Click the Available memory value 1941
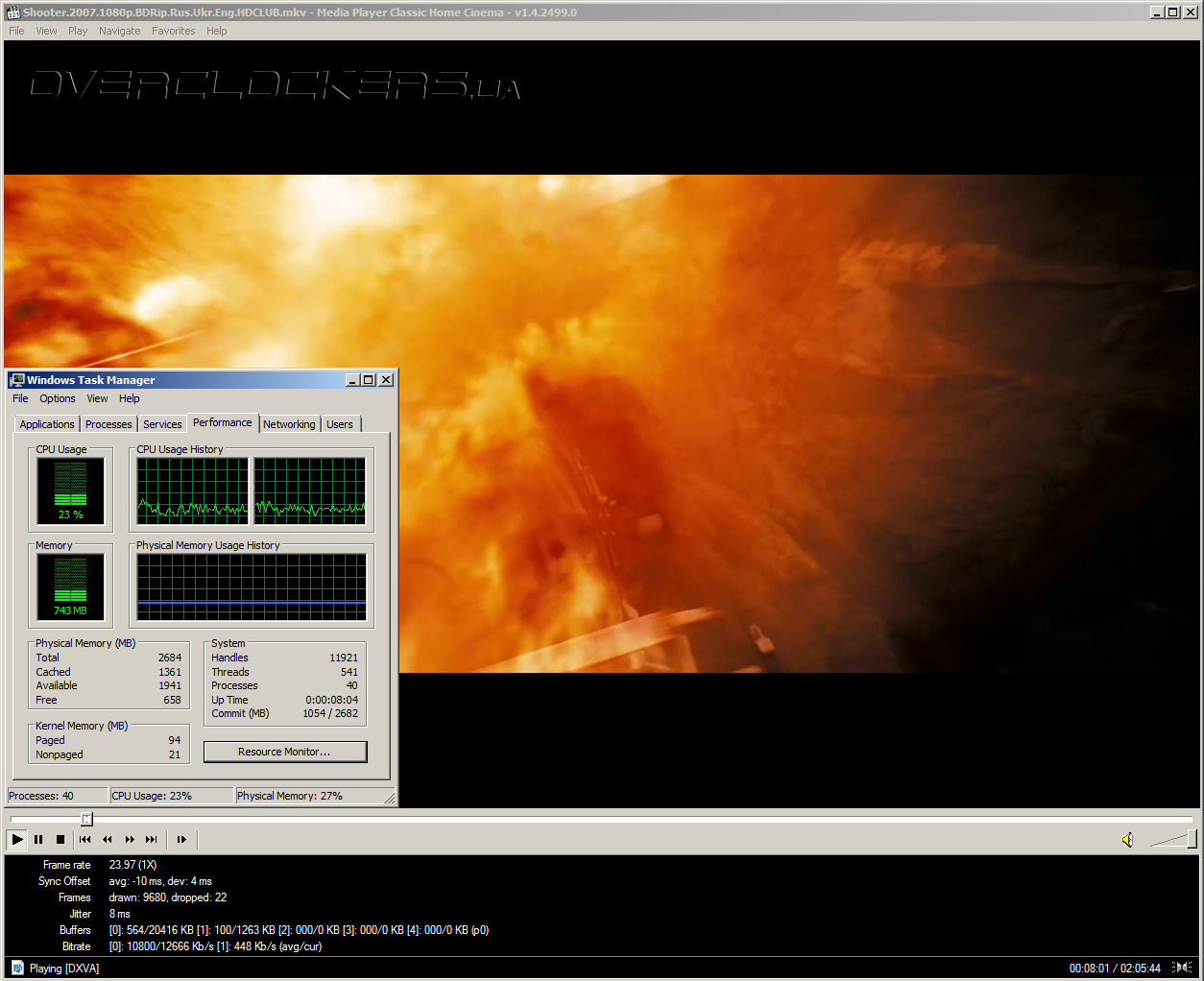 pos(170,685)
